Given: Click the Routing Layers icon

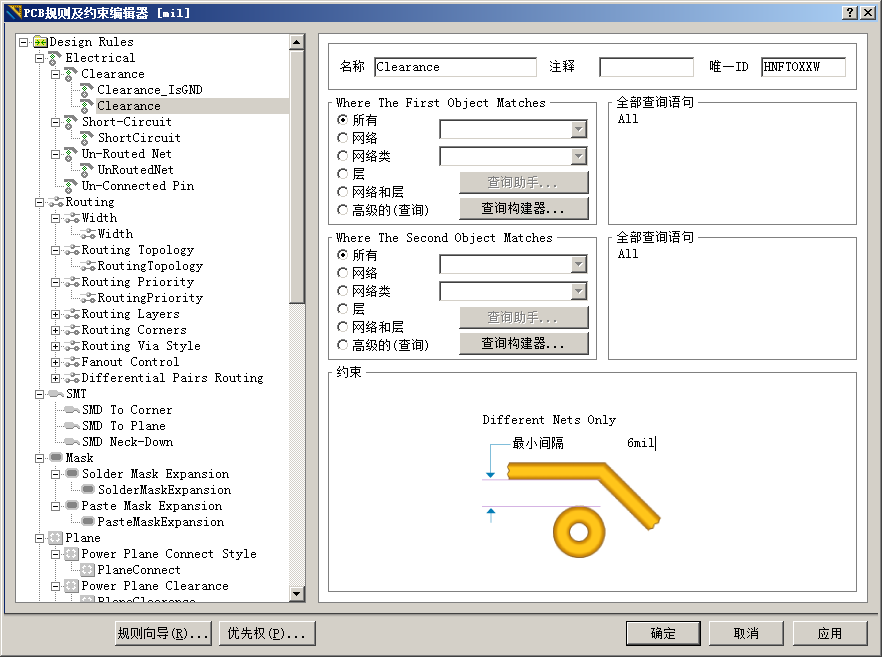Looking at the screenshot, I should click(71, 314).
